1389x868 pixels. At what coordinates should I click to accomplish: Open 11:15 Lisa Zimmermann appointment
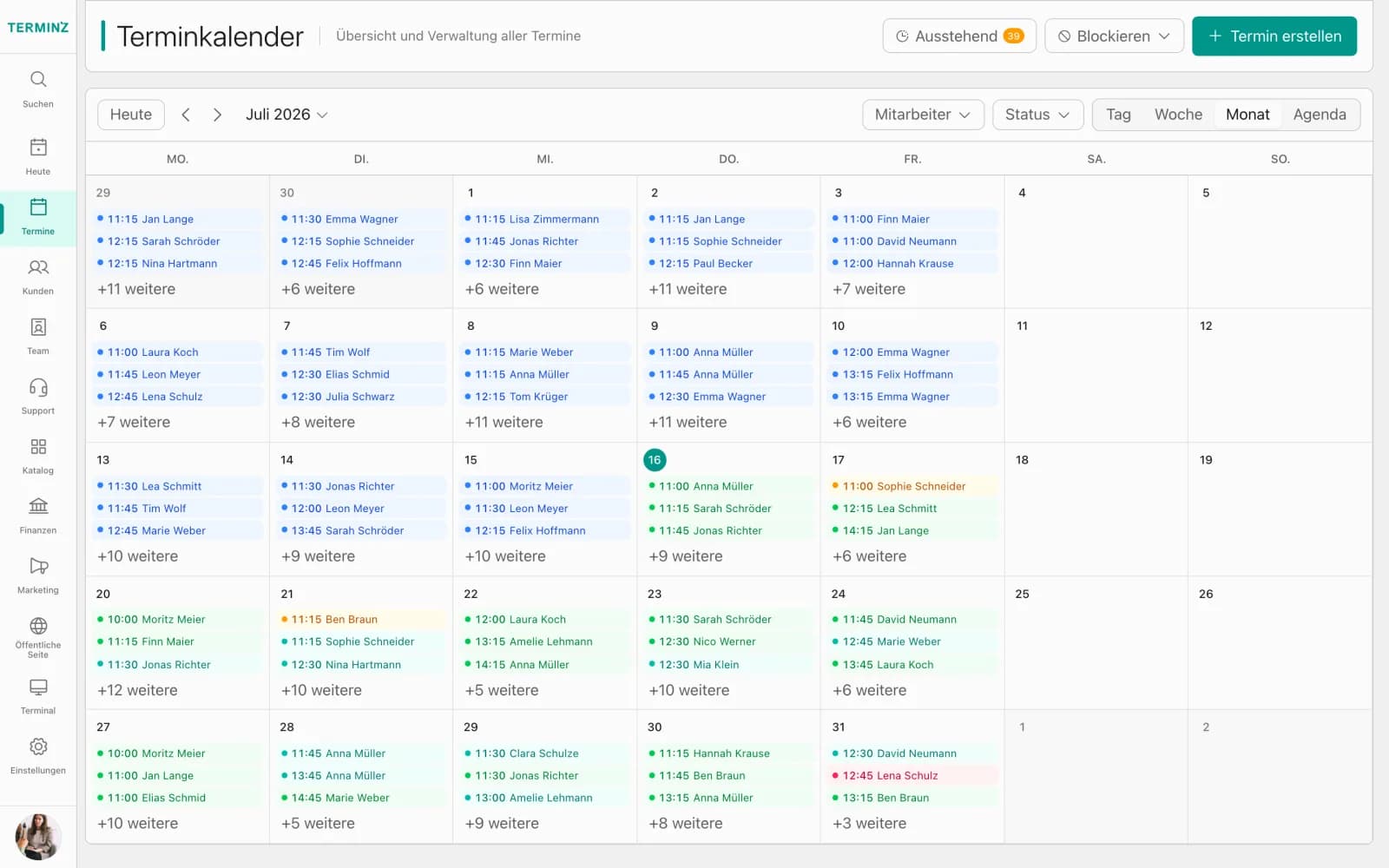(x=546, y=220)
